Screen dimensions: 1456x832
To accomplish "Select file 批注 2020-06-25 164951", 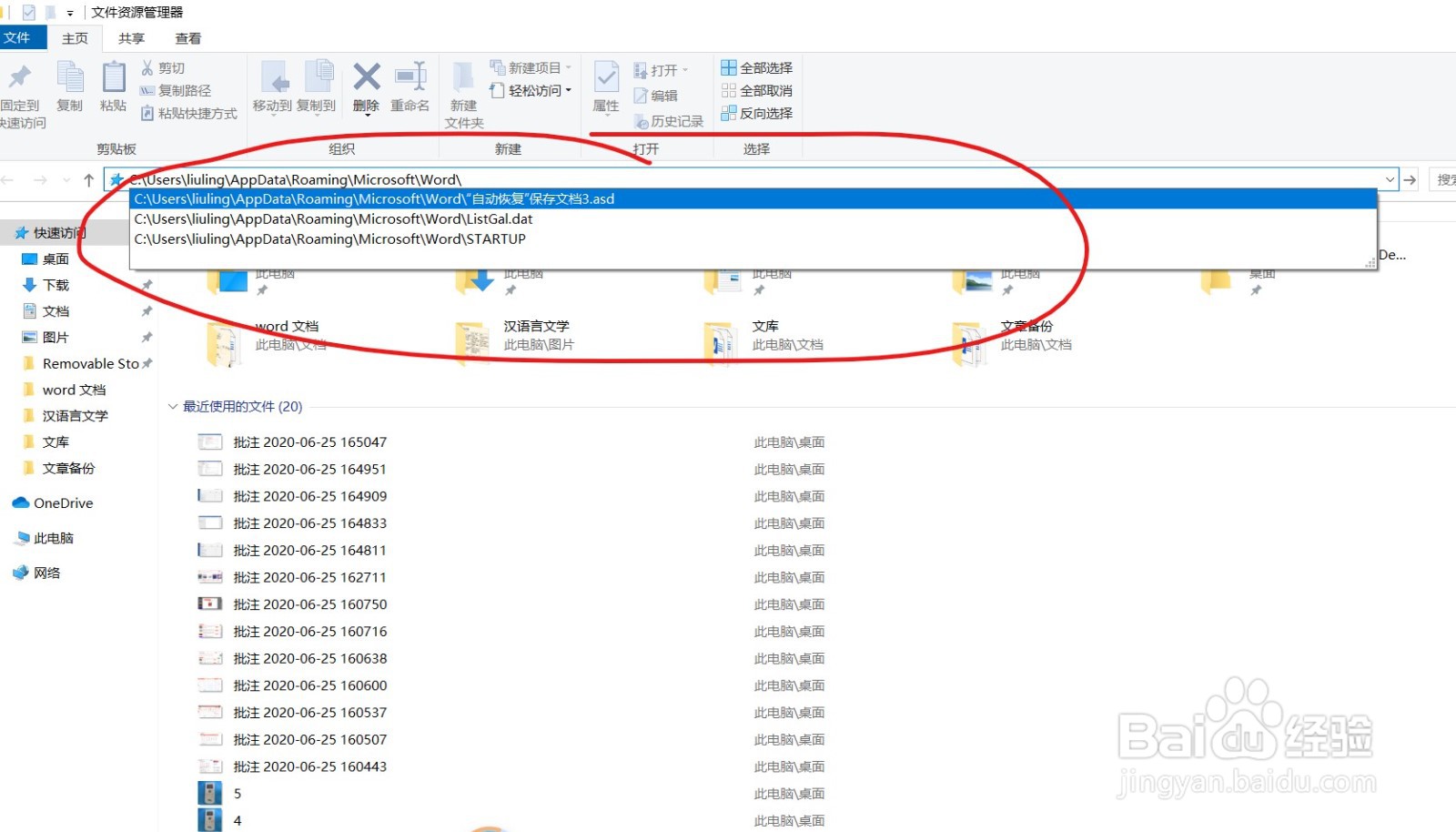I will [309, 470].
